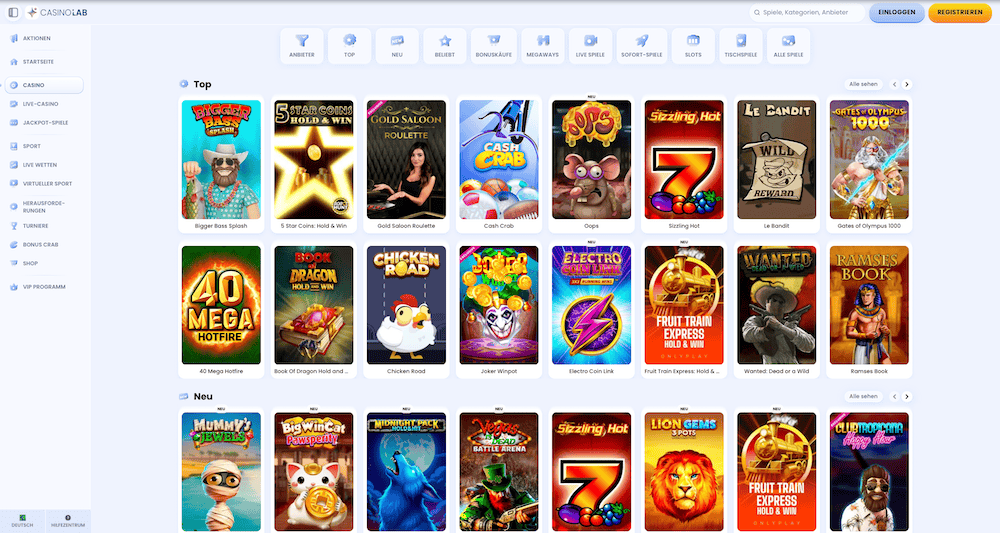Open the Neu games category
The height and width of the screenshot is (533, 1000).
coord(397,46)
